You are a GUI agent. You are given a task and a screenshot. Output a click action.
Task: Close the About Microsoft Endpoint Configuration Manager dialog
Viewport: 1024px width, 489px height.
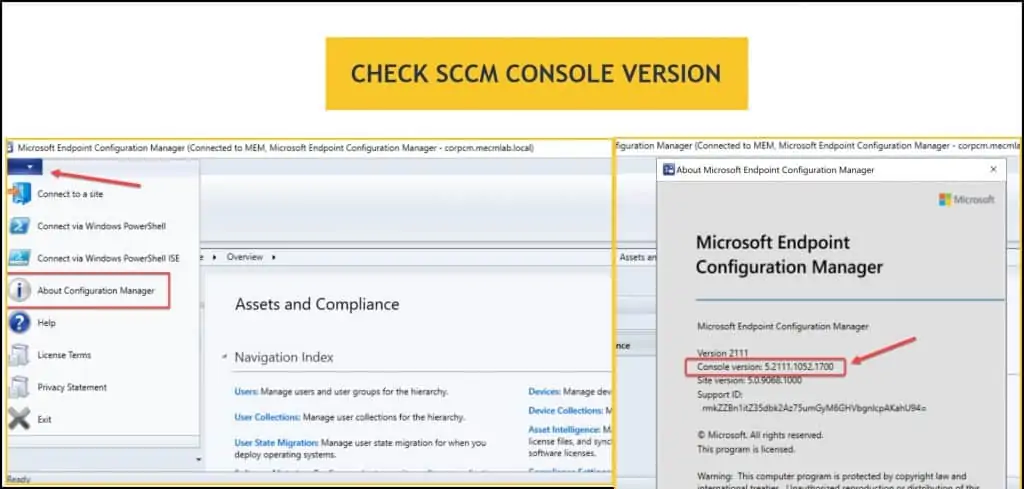pos(993,170)
